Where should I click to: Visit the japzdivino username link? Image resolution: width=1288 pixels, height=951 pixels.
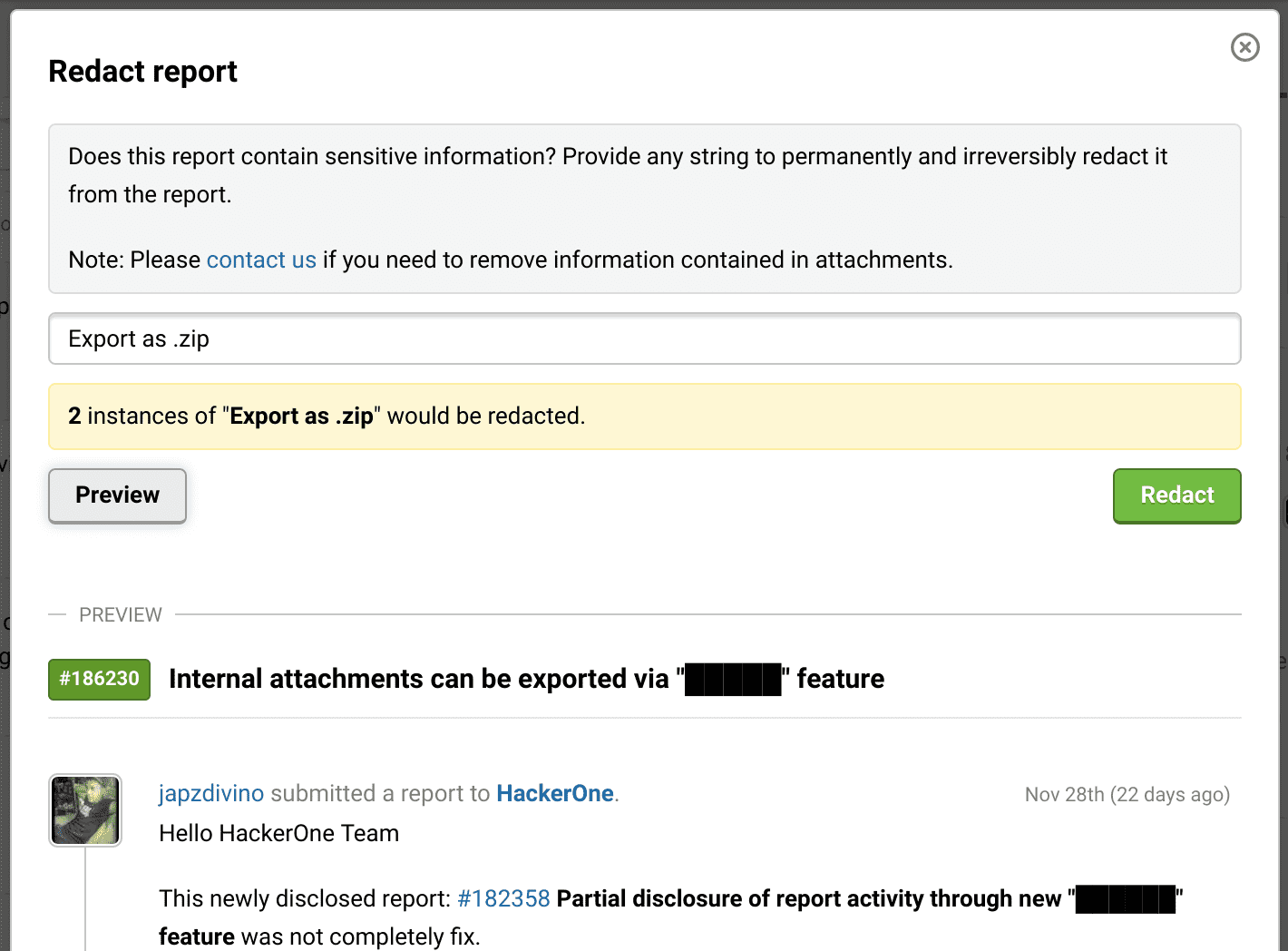[x=211, y=794]
